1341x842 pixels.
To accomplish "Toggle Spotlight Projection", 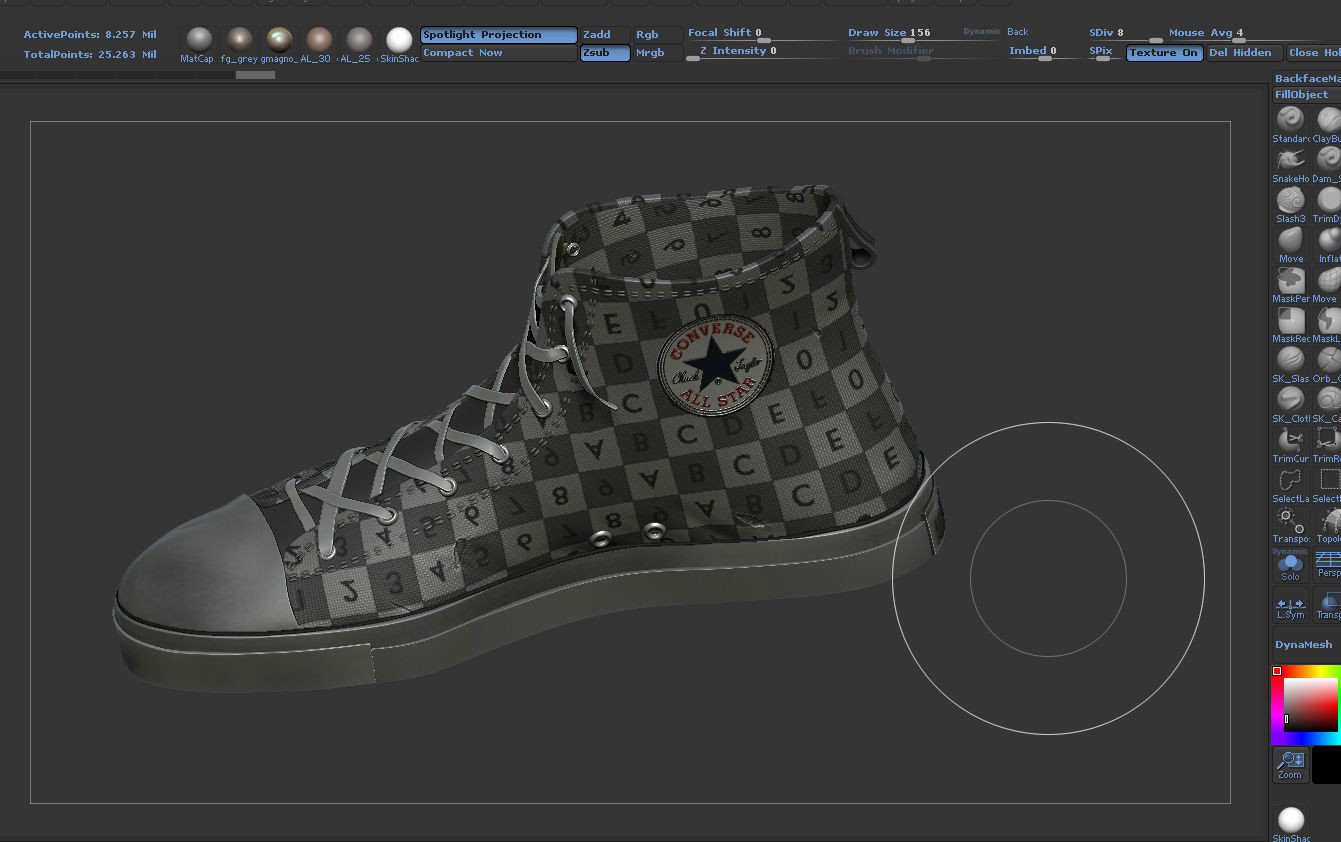I will coord(498,35).
